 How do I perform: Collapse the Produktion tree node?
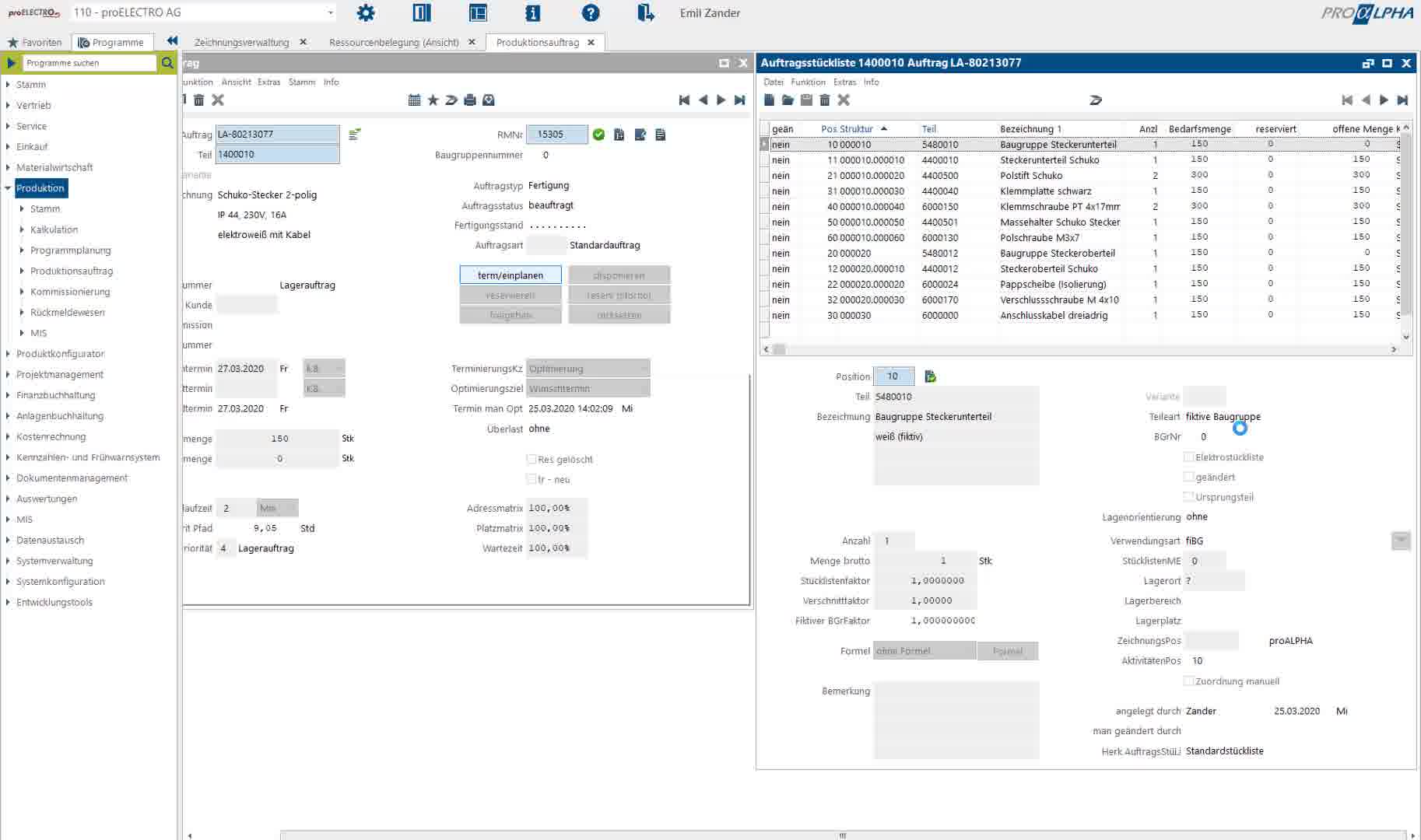[8, 188]
